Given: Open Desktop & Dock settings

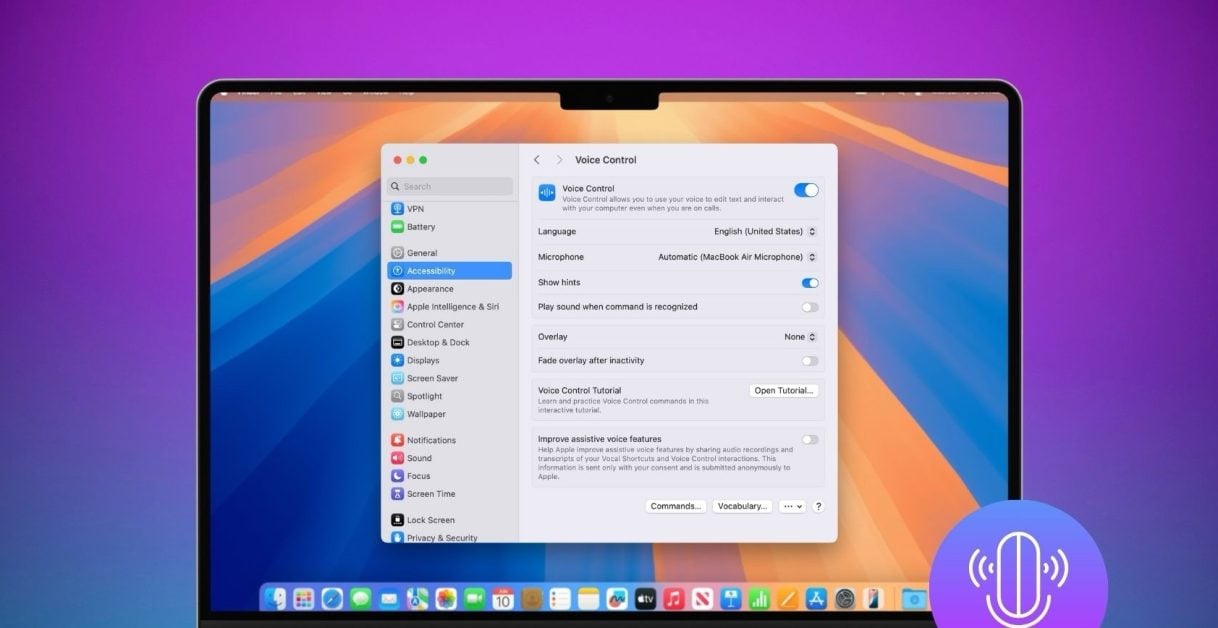Looking at the screenshot, I should [449, 343].
